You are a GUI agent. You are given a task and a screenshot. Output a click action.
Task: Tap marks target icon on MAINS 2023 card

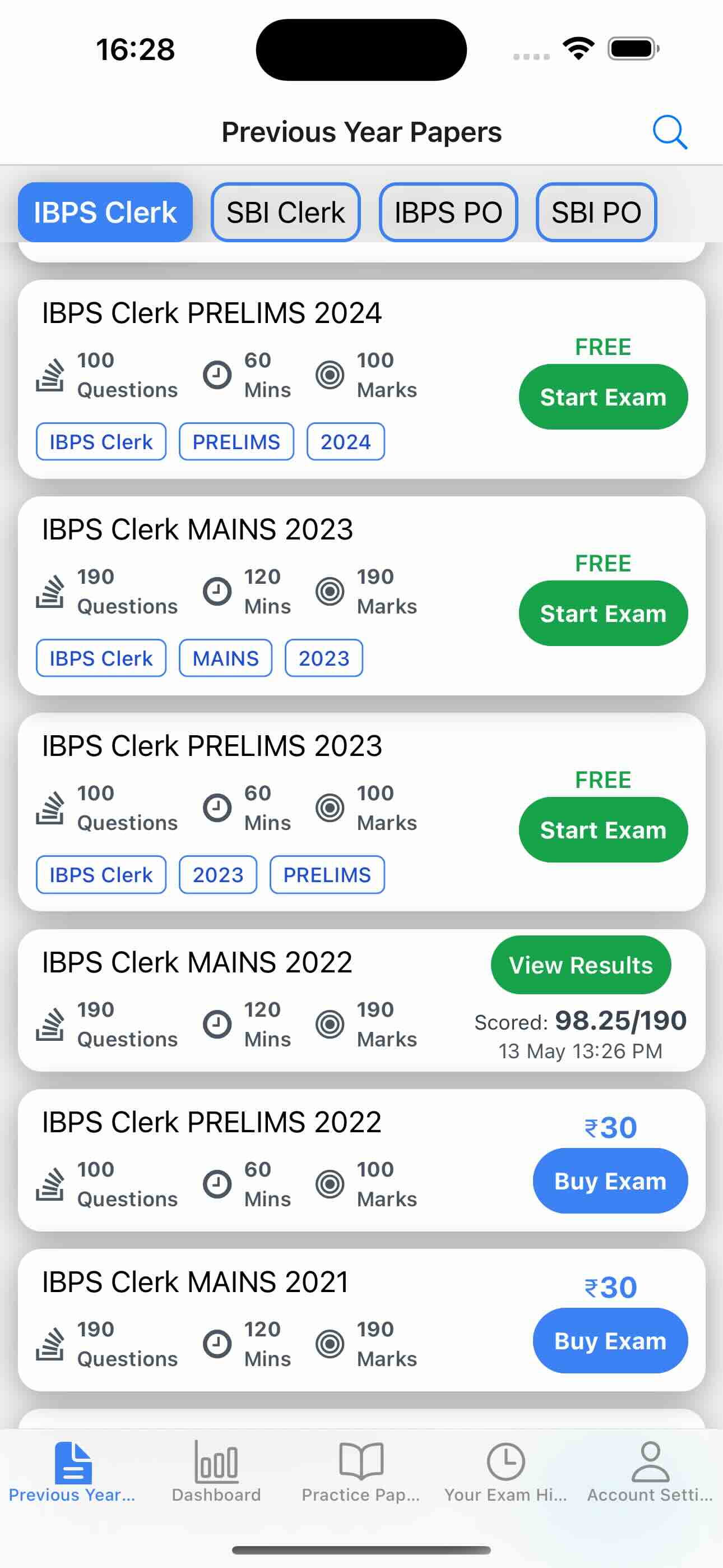coord(330,591)
